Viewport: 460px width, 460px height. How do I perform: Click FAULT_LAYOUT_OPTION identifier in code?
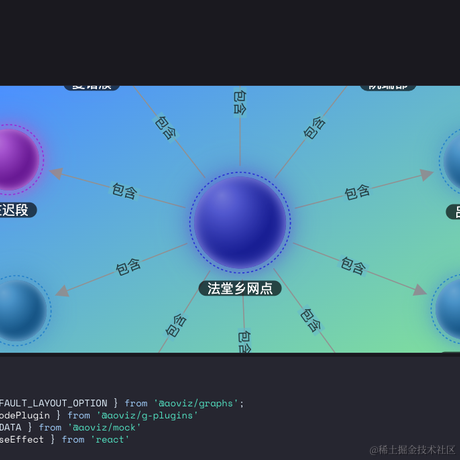coord(53,403)
